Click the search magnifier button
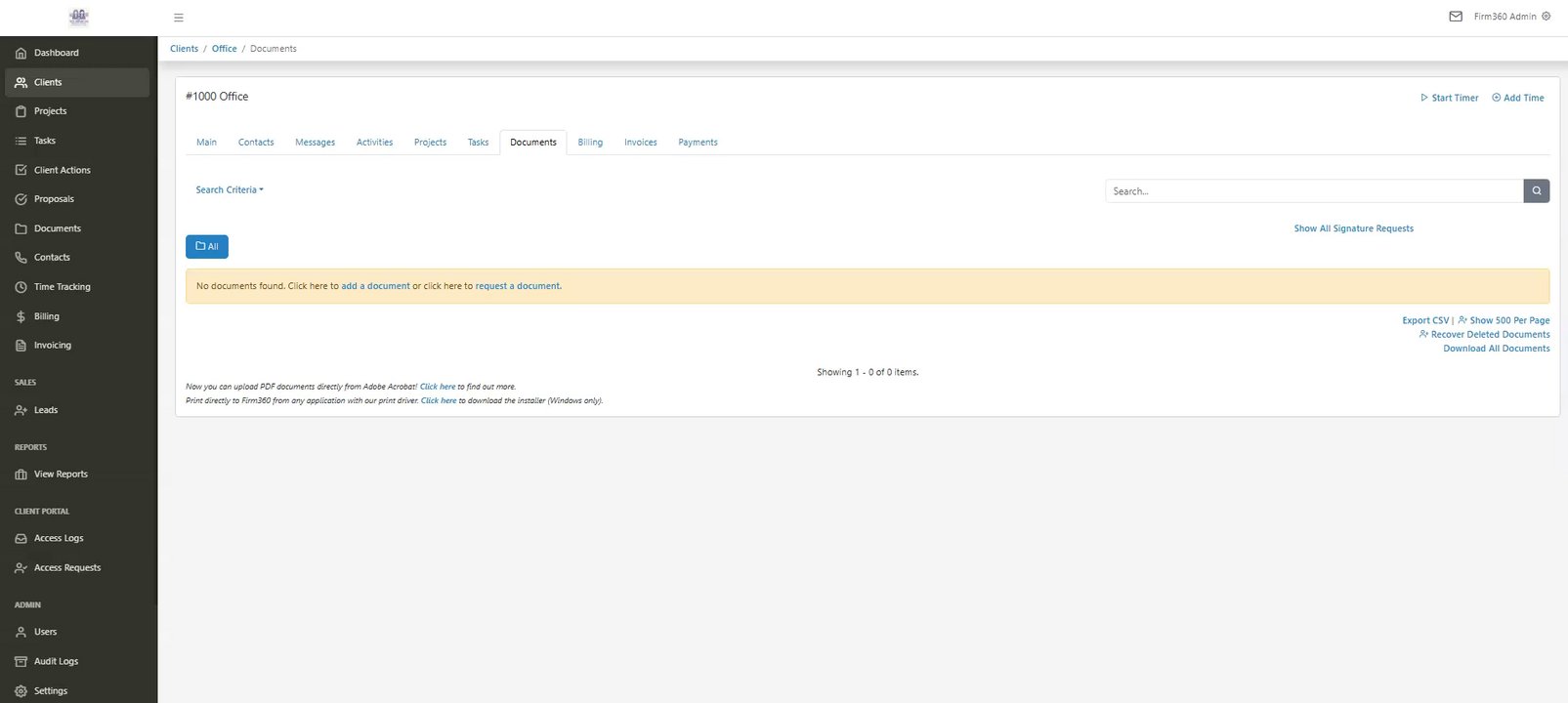This screenshot has width=1568, height=703. tap(1537, 191)
